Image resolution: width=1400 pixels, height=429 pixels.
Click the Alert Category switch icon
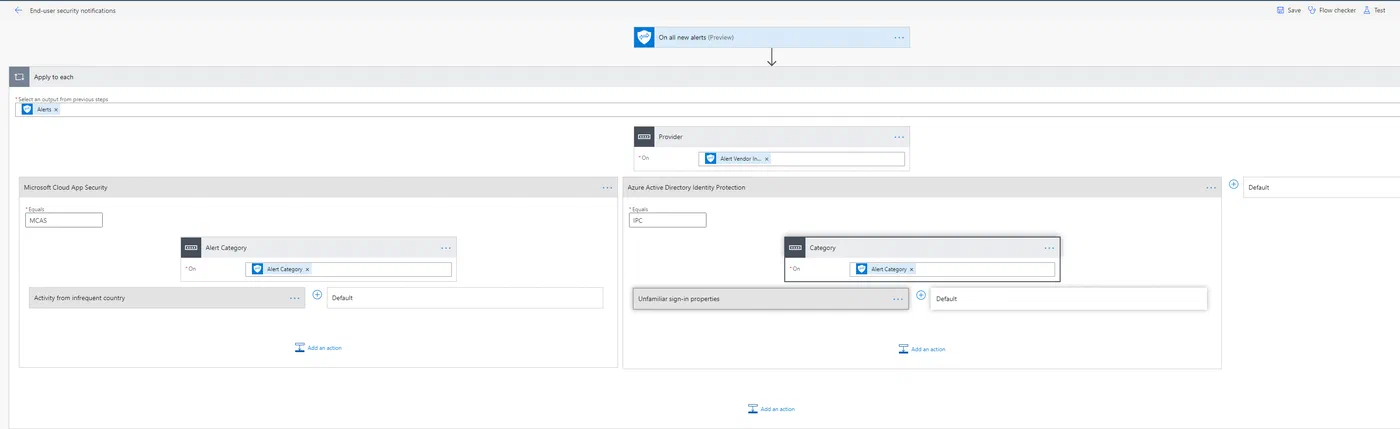click(191, 247)
